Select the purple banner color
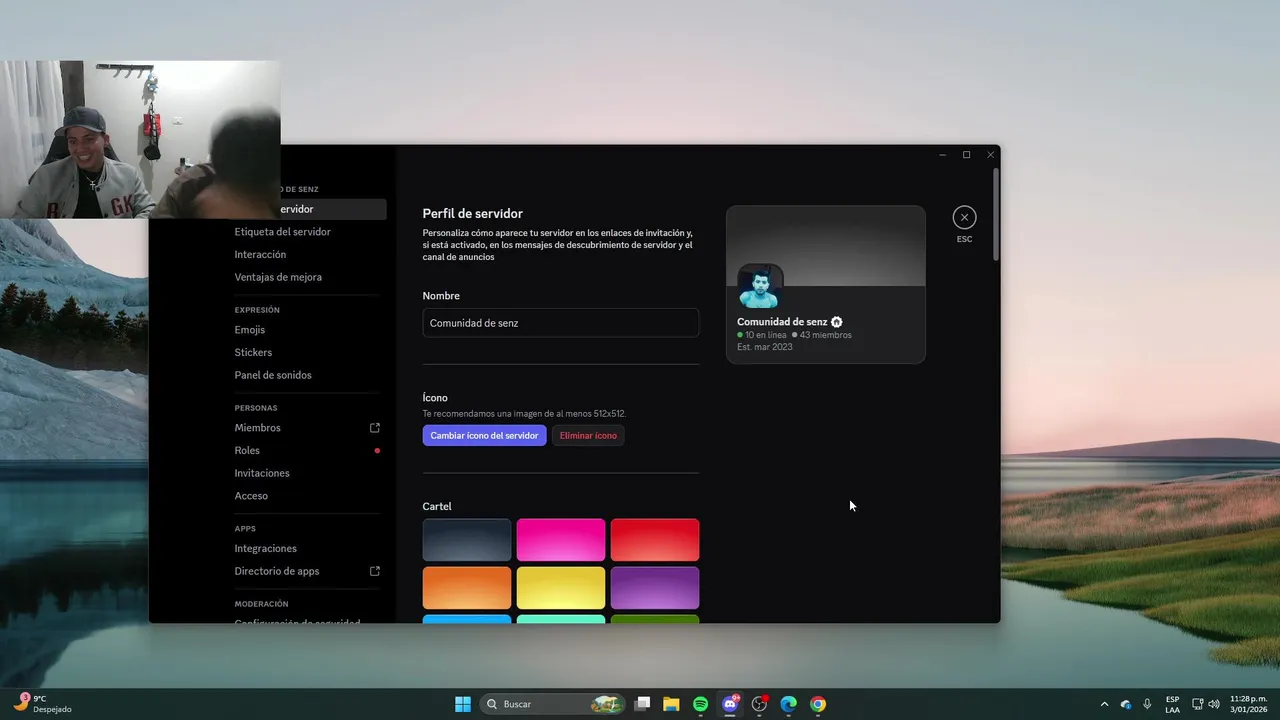Screen dimensions: 1280x720 pyautogui.click(x=655, y=588)
